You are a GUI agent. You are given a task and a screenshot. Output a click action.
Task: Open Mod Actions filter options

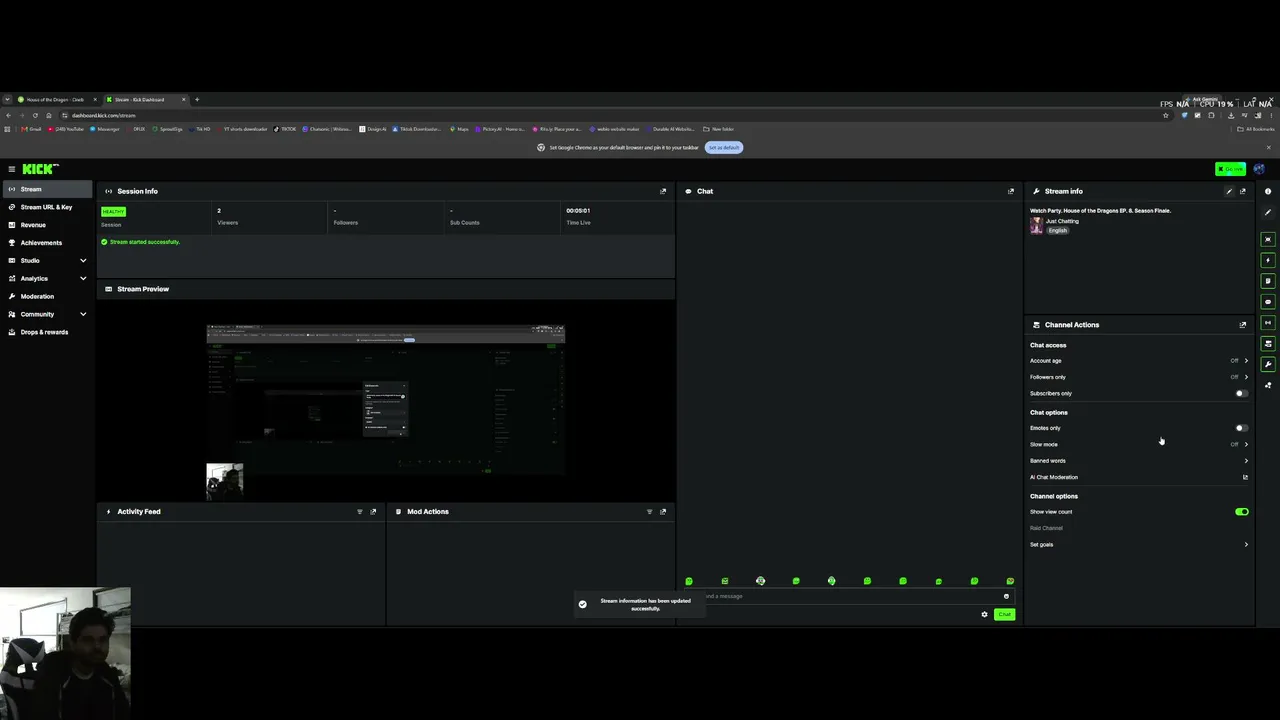[650, 512]
